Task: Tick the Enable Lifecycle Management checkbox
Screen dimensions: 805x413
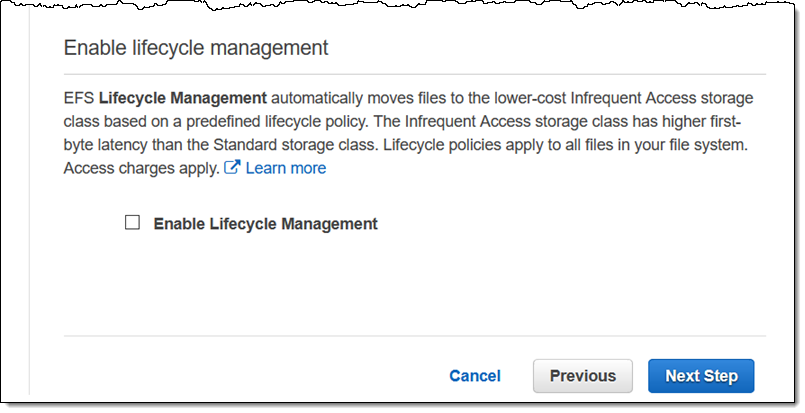Action: [132, 222]
